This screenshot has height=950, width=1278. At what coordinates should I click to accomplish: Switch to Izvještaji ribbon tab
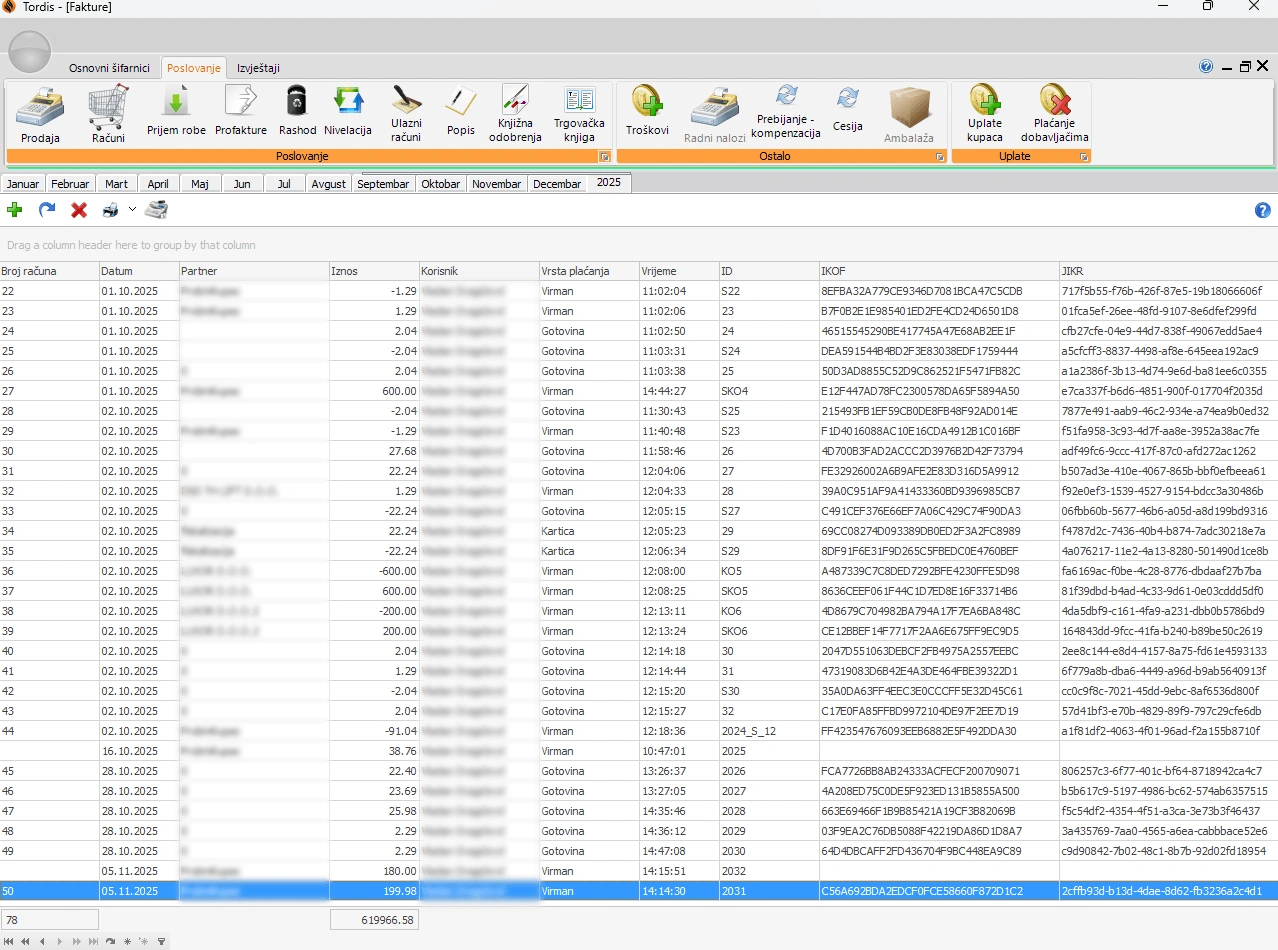(258, 68)
